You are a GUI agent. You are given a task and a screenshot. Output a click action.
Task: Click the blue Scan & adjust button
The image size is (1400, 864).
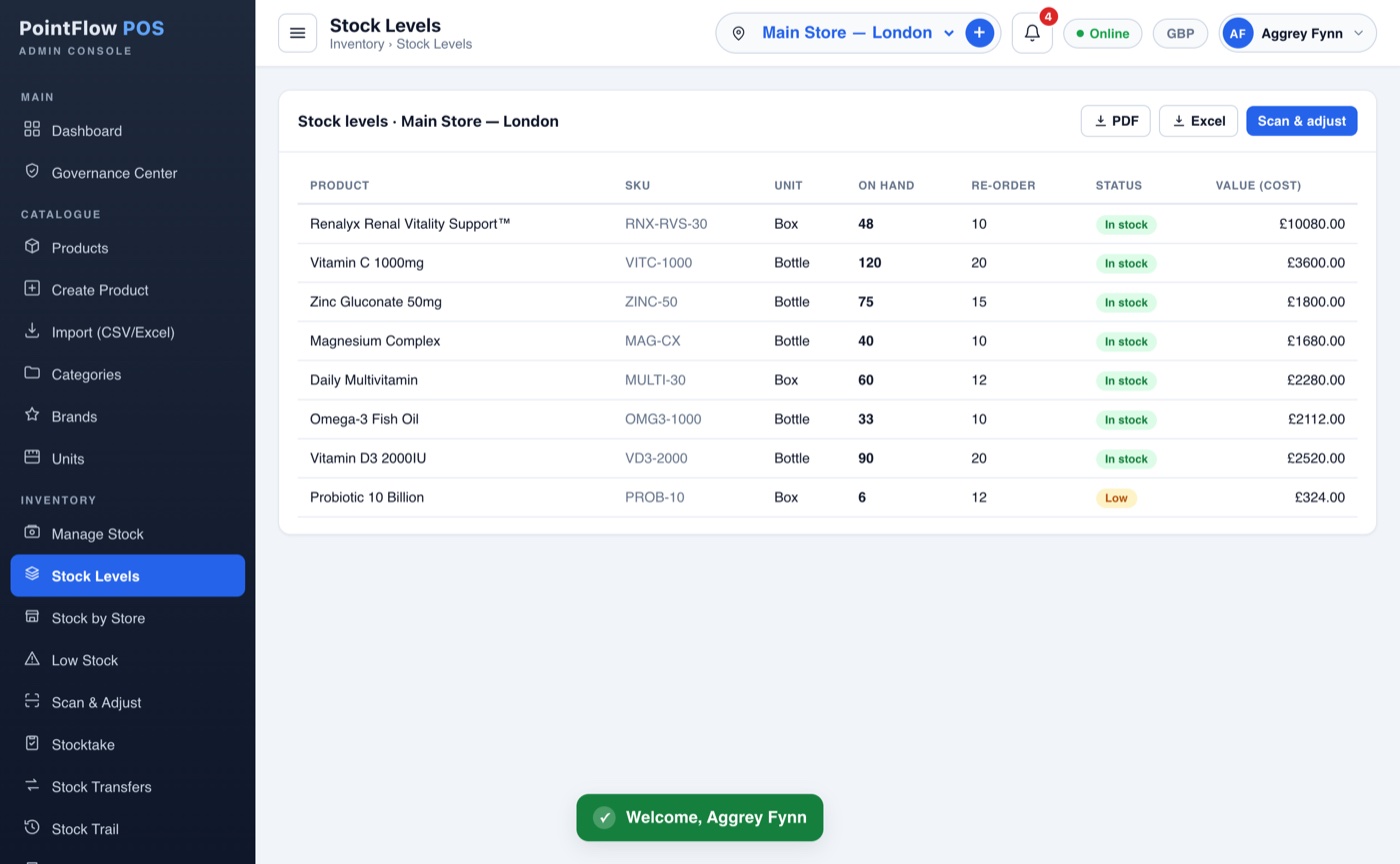pyautogui.click(x=1301, y=121)
